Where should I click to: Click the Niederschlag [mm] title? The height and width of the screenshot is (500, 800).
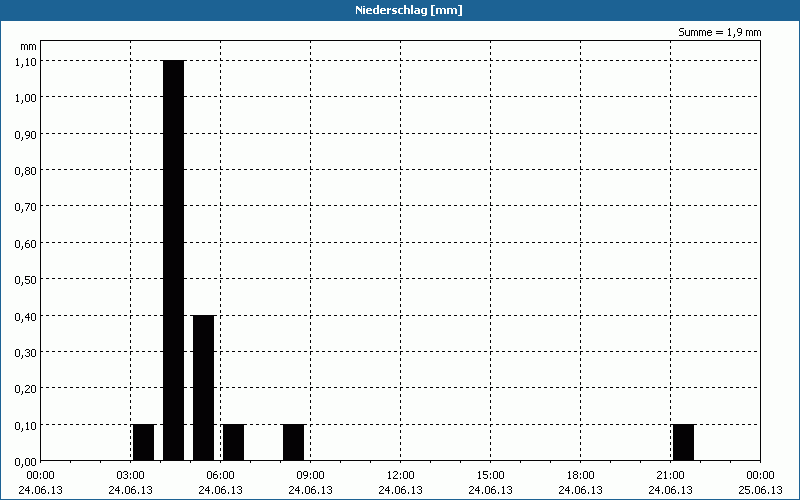pos(409,10)
